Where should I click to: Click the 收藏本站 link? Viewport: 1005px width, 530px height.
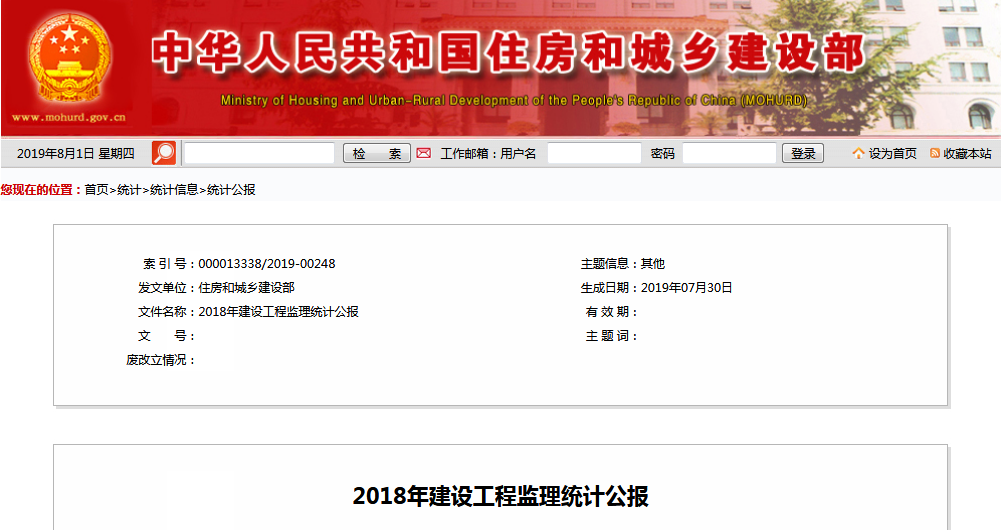pyautogui.click(x=967, y=154)
